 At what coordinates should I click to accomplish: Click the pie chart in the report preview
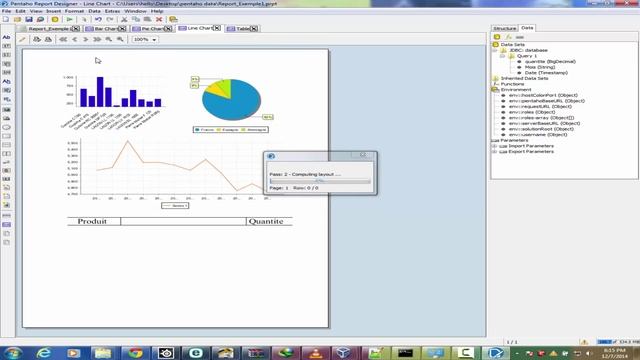(x=231, y=100)
